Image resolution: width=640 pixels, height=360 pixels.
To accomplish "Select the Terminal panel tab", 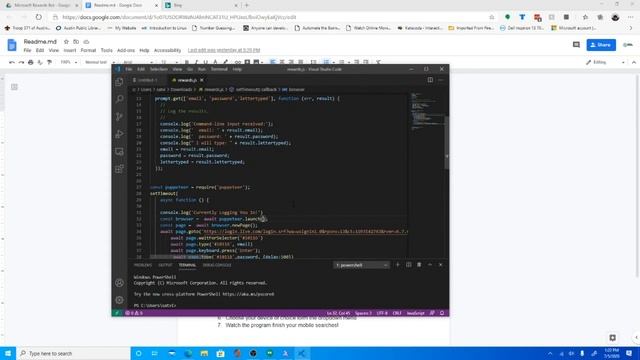I will coord(187,265).
